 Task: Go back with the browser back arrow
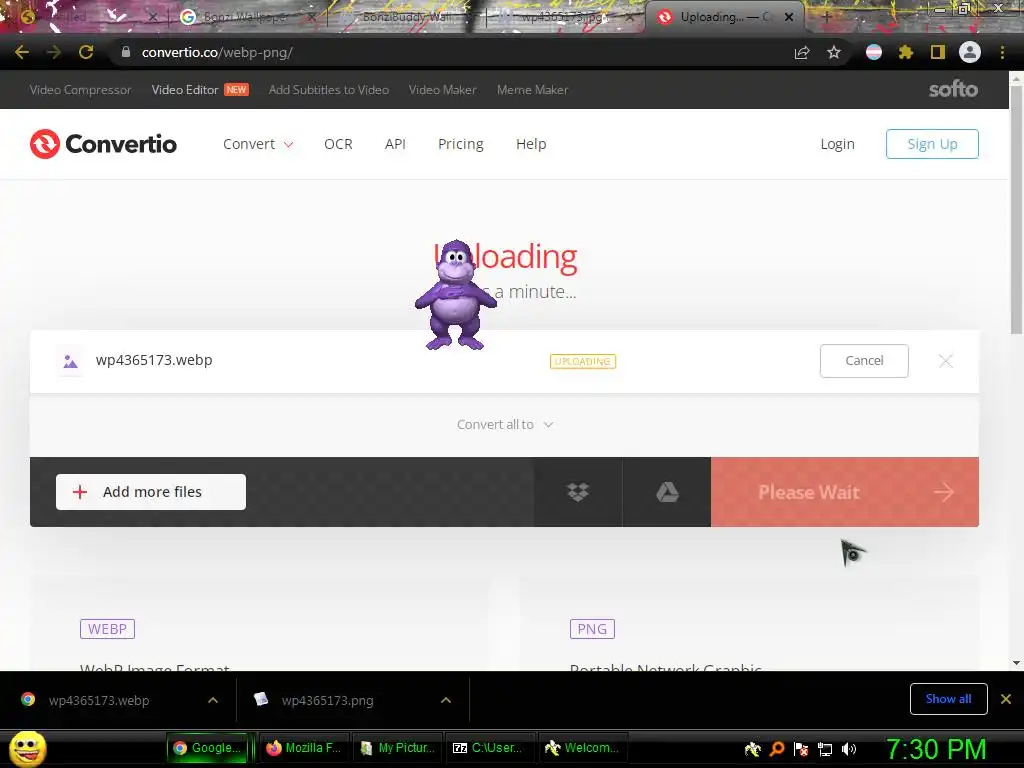[22, 52]
